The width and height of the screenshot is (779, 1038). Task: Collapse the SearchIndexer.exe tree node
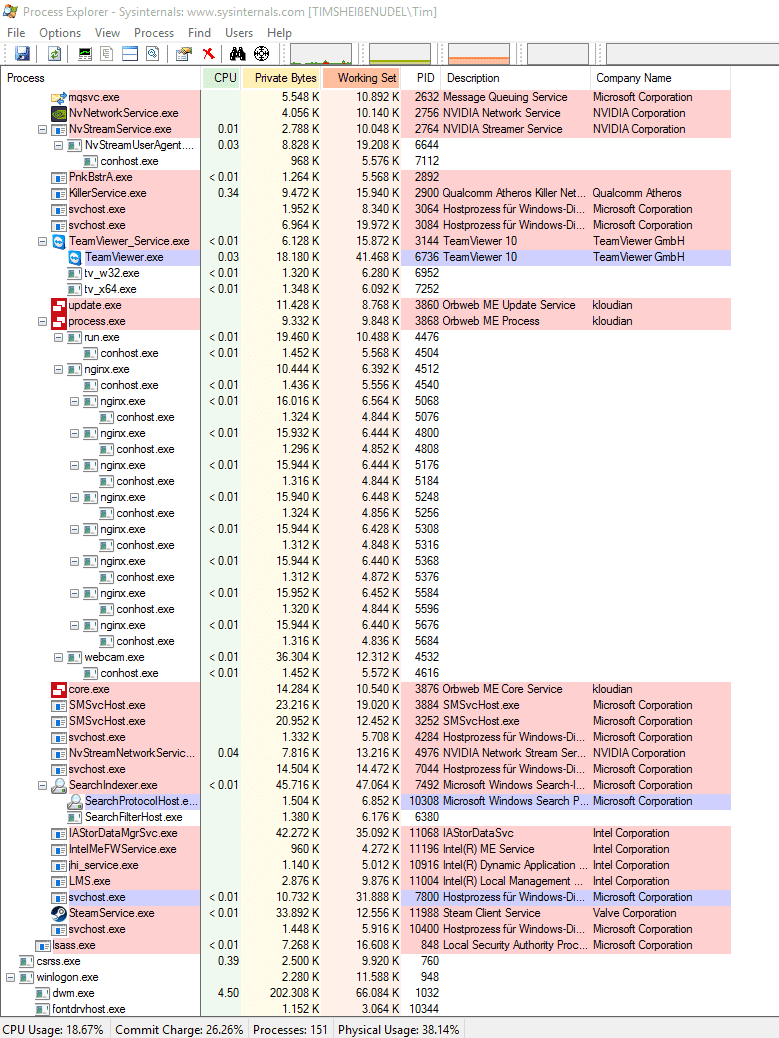pyautogui.click(x=42, y=785)
